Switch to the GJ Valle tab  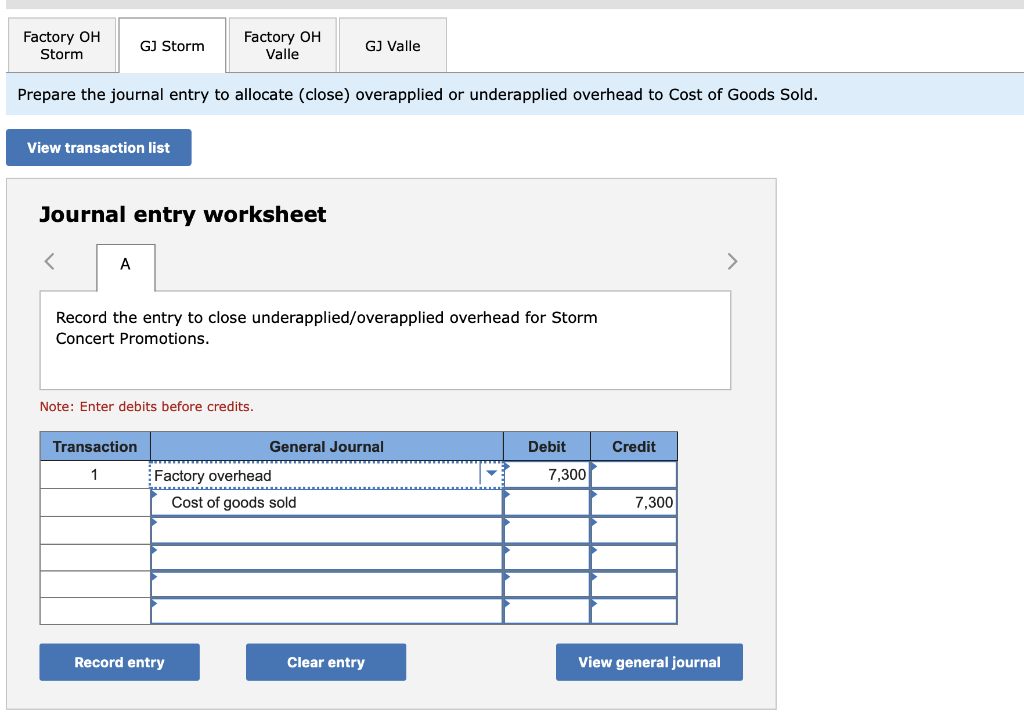tap(392, 45)
